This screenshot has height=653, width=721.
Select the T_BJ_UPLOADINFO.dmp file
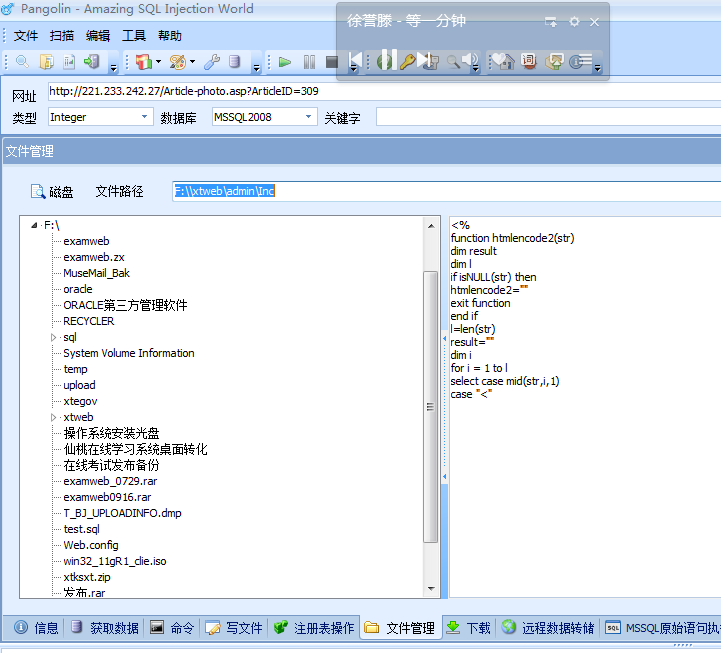(122, 513)
